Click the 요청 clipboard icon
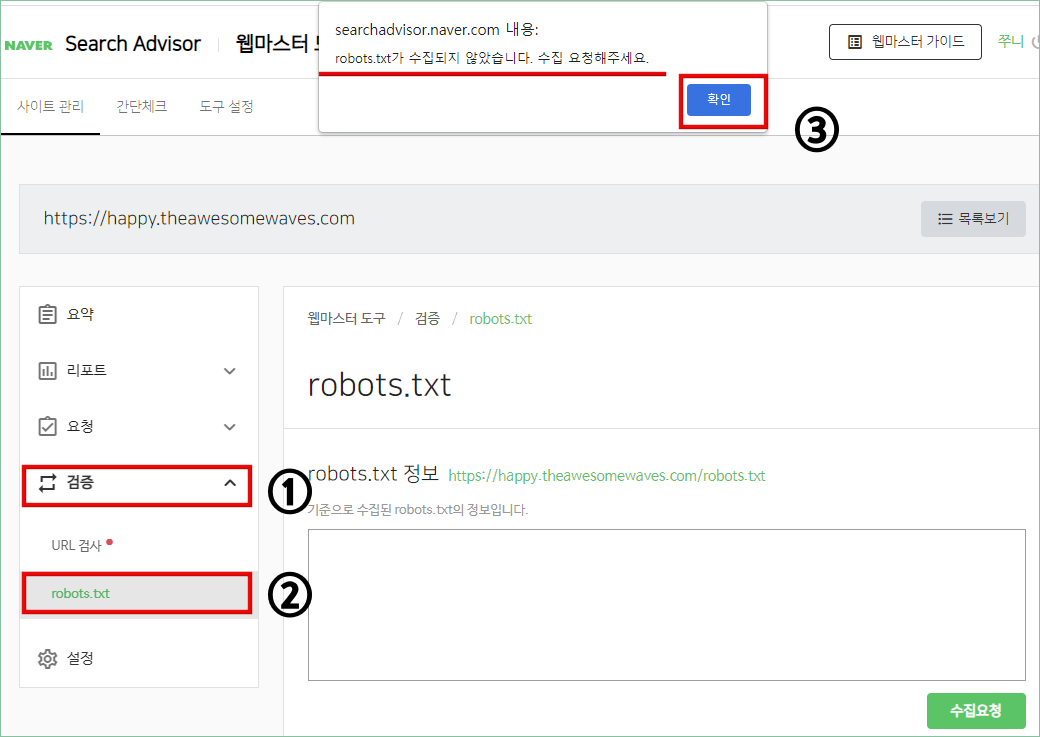This screenshot has width=1040, height=737. click(x=48, y=426)
